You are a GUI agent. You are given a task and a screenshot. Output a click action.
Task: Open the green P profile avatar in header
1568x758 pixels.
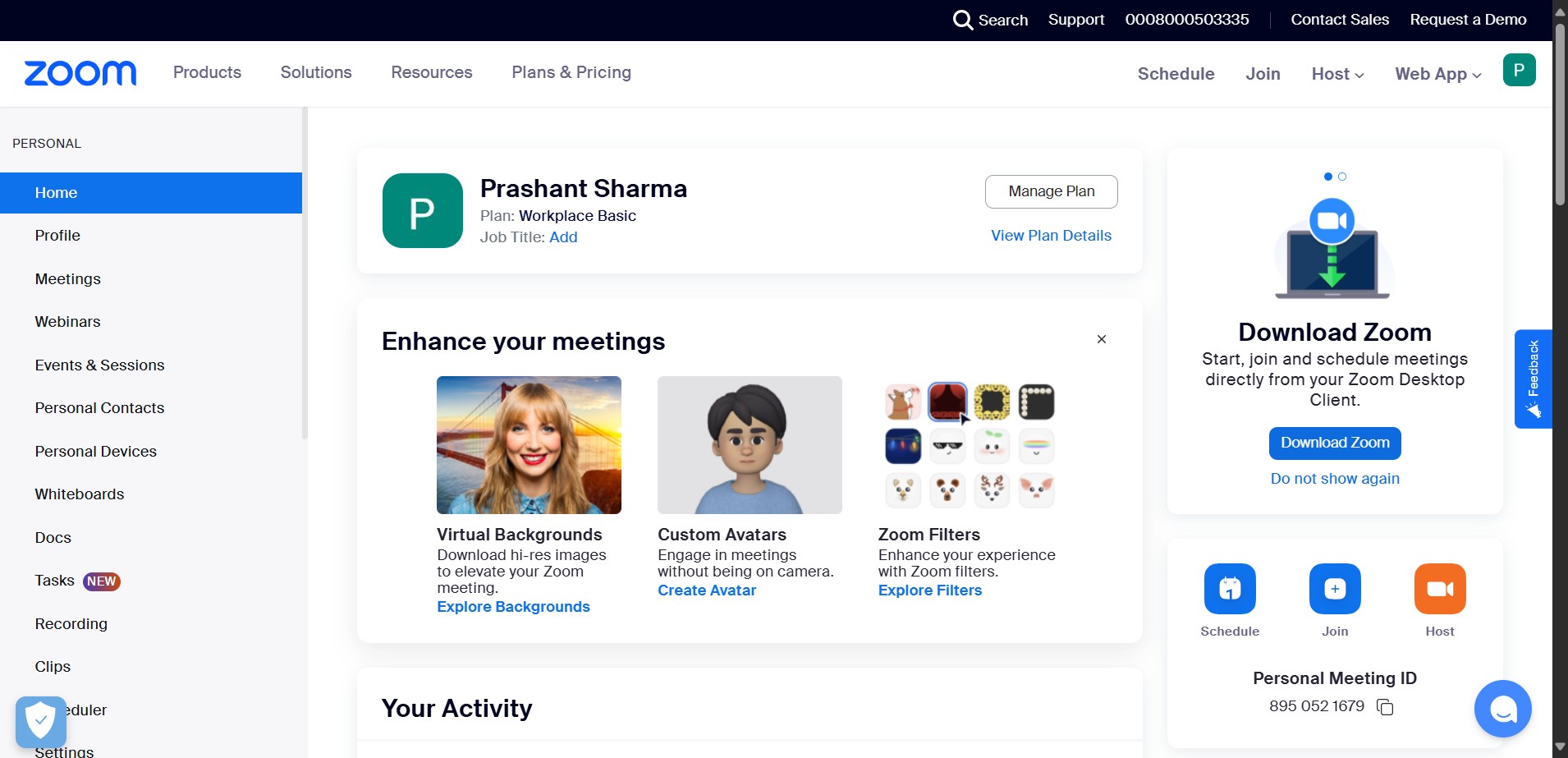coord(1519,70)
